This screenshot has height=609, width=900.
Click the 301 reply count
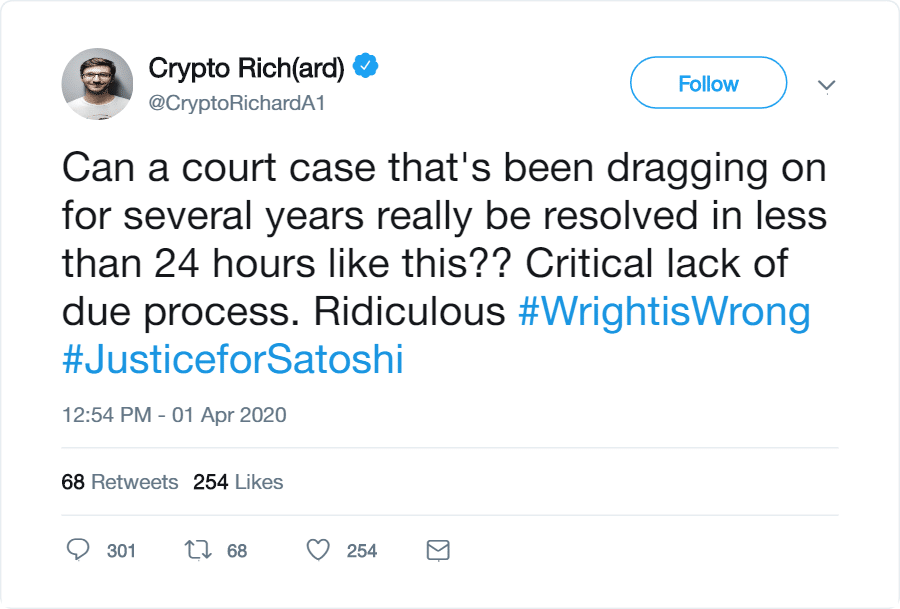click(x=121, y=550)
